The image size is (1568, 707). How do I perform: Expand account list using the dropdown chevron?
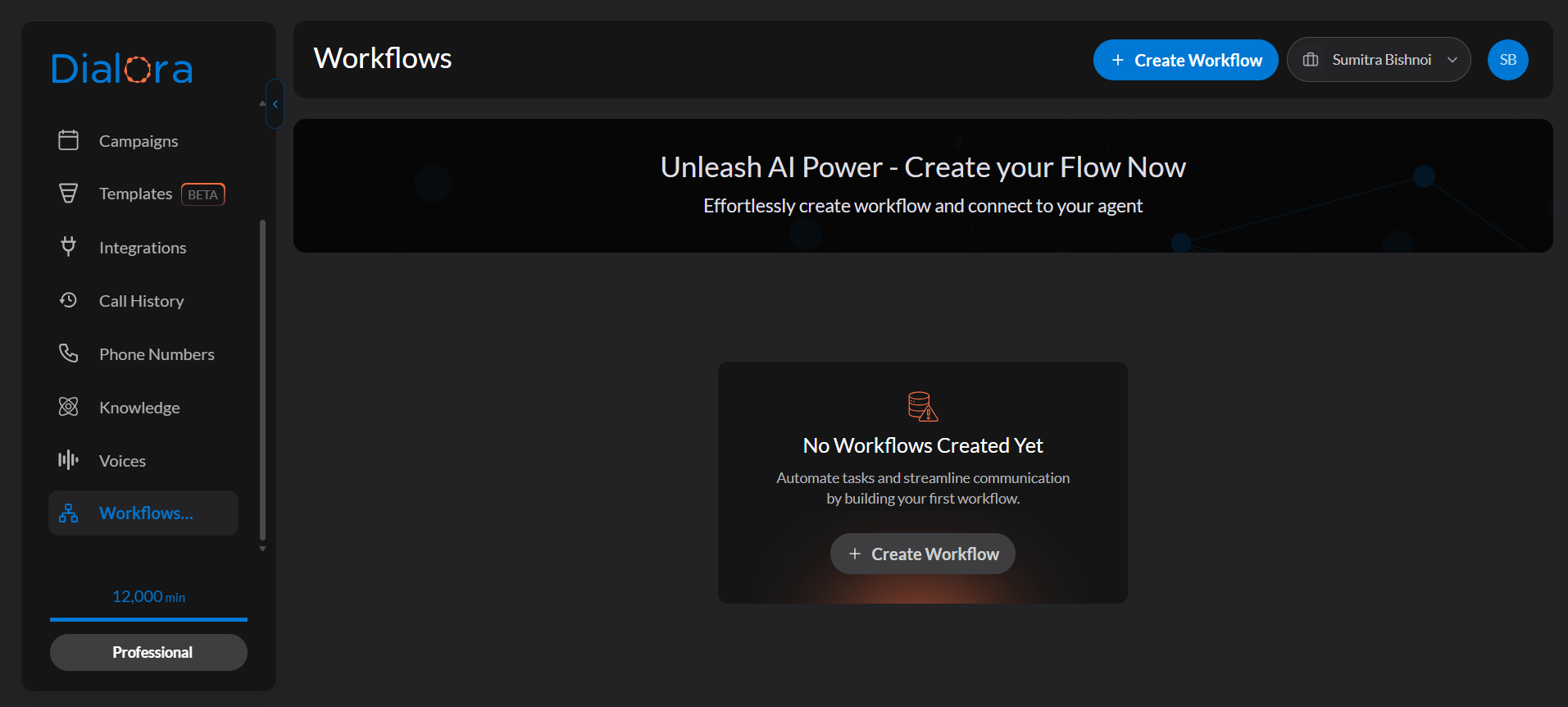tap(1452, 60)
